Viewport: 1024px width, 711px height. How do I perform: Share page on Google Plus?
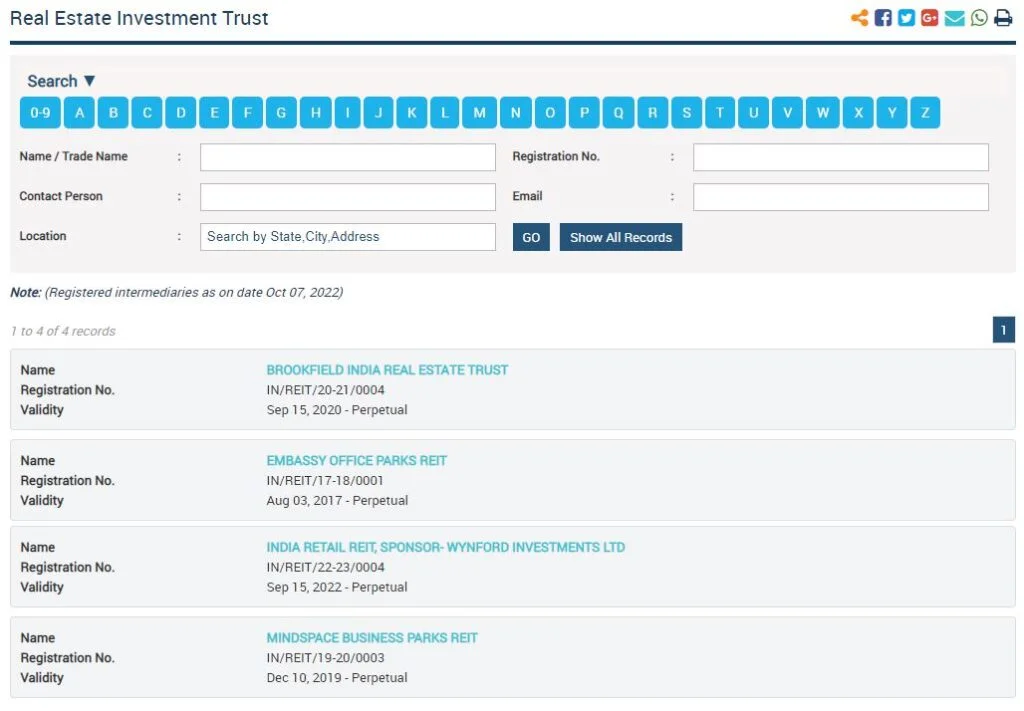930,18
